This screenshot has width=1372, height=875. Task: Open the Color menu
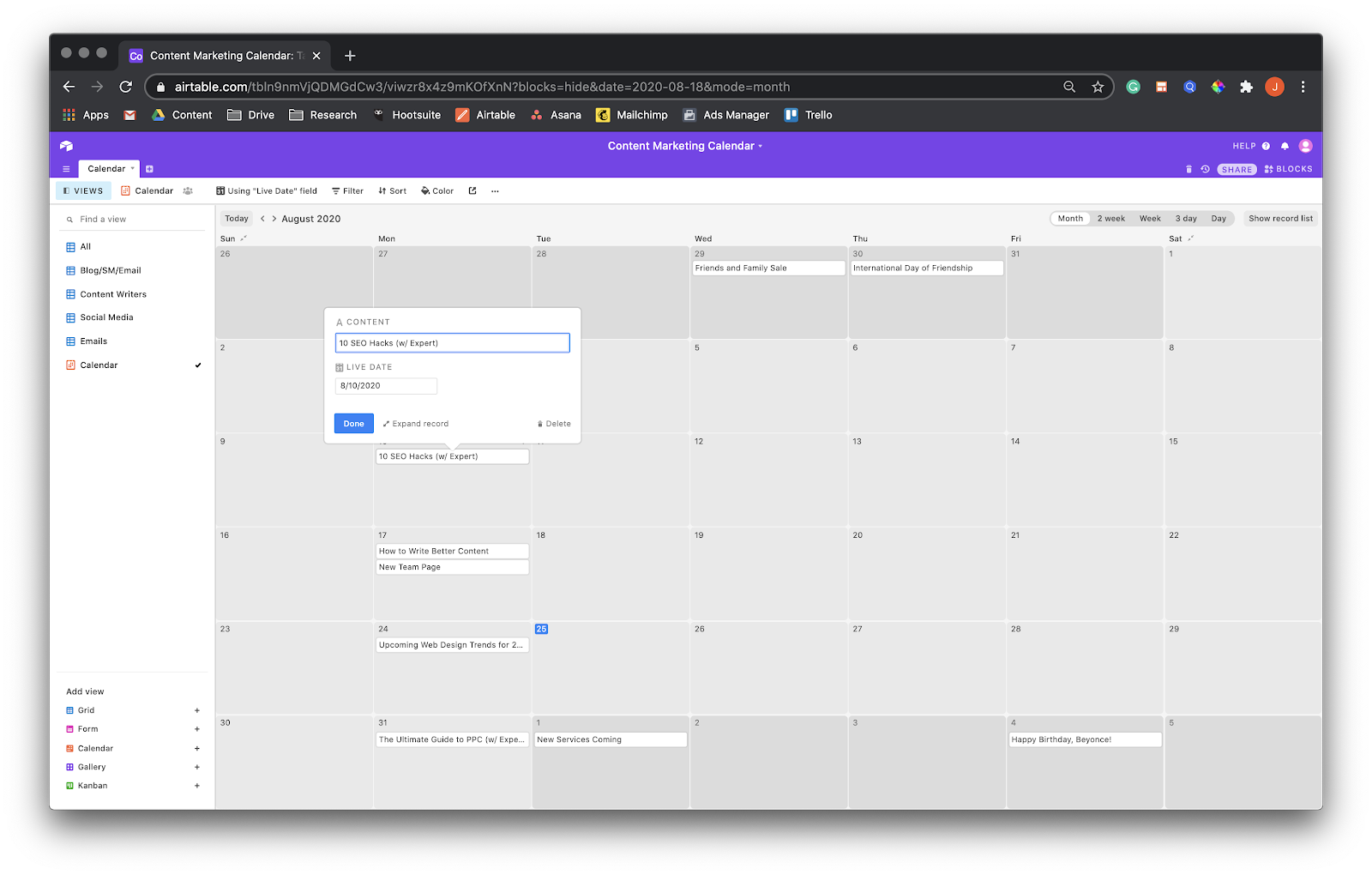[x=437, y=191]
